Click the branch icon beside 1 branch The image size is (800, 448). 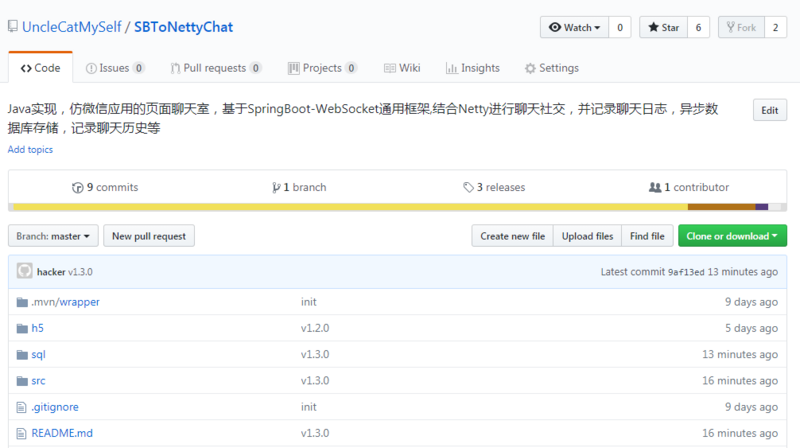[276, 188]
